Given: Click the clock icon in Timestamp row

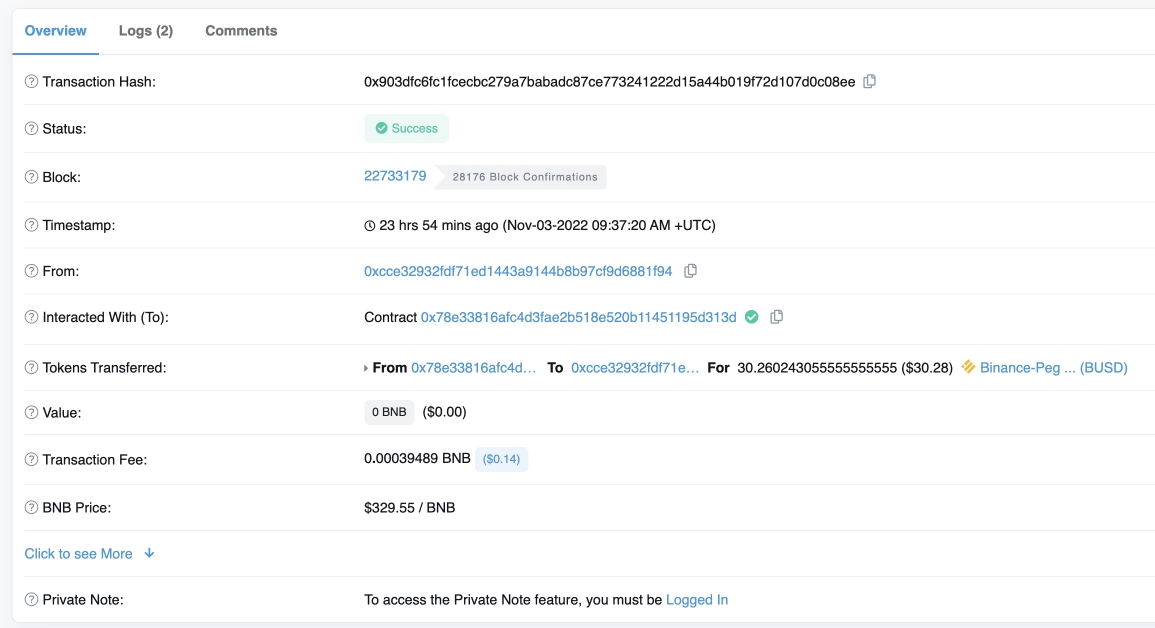Looking at the screenshot, I should 370,226.
